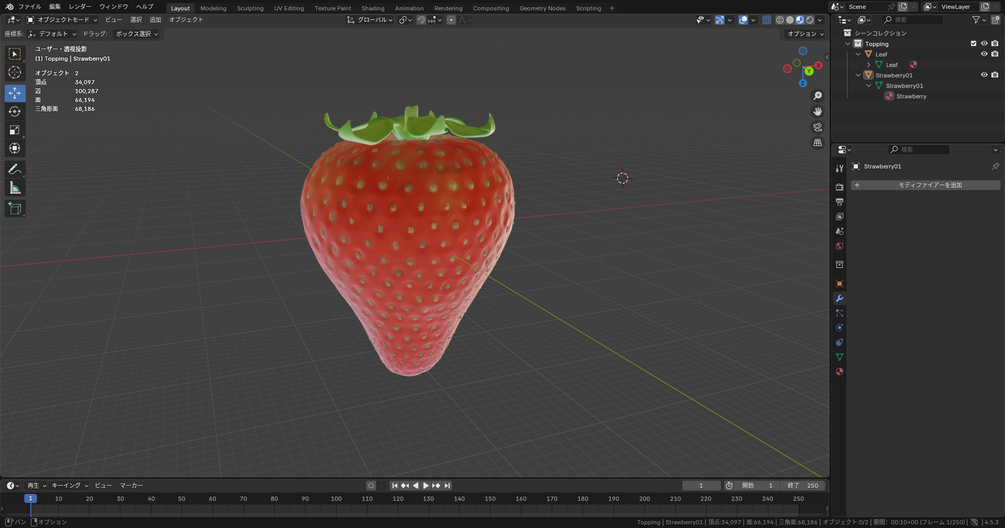Image resolution: width=1005 pixels, height=528 pixels.
Task: Open the Material properties tab
Action: (839, 372)
